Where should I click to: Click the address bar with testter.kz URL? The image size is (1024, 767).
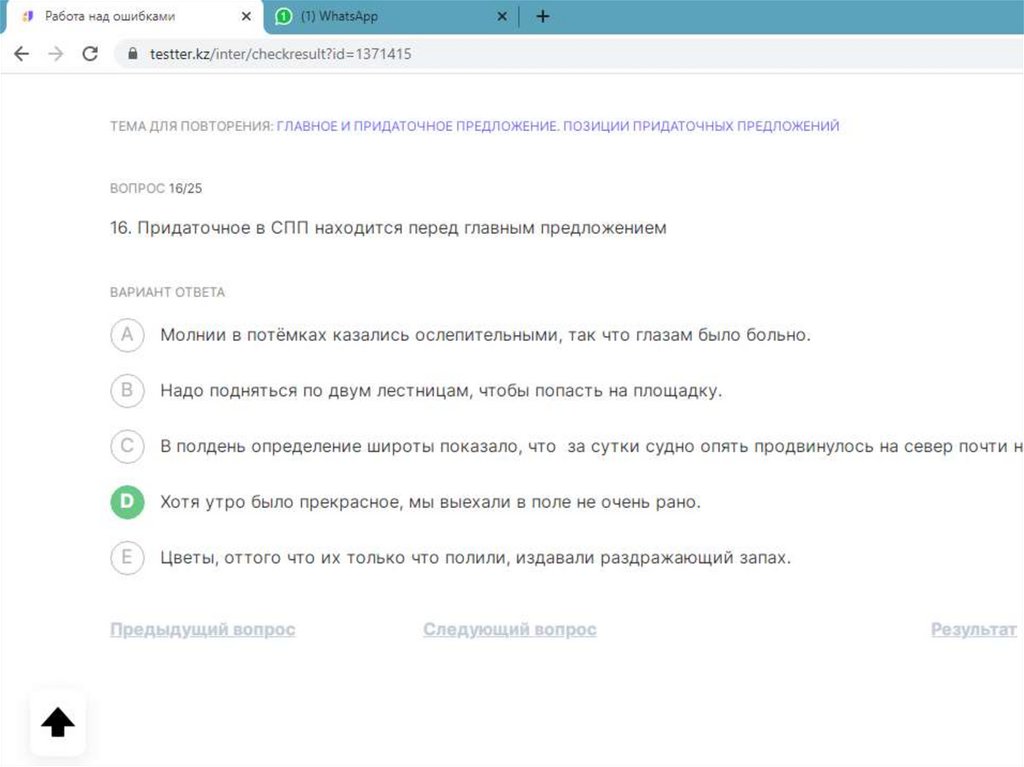point(568,54)
